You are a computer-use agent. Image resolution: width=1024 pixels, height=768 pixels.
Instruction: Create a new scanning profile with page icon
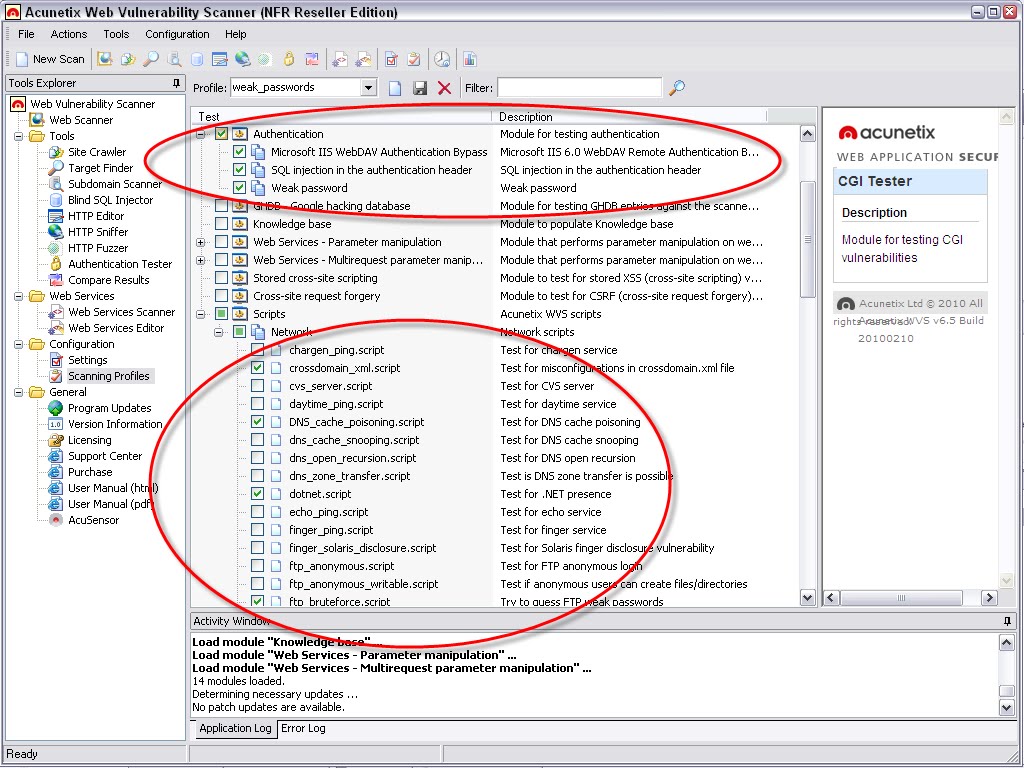pyautogui.click(x=395, y=88)
